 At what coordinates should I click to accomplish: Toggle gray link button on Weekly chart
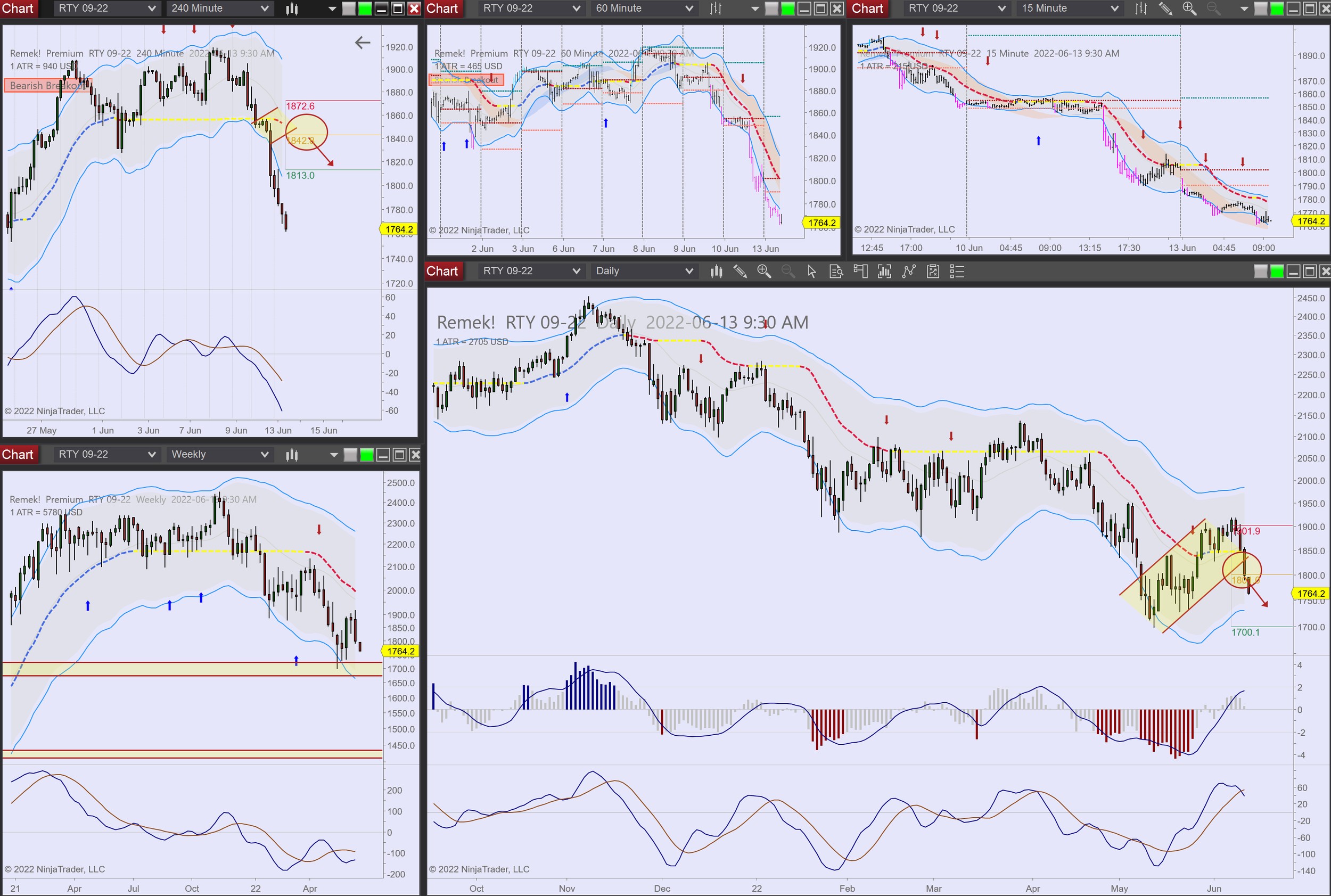coord(350,455)
